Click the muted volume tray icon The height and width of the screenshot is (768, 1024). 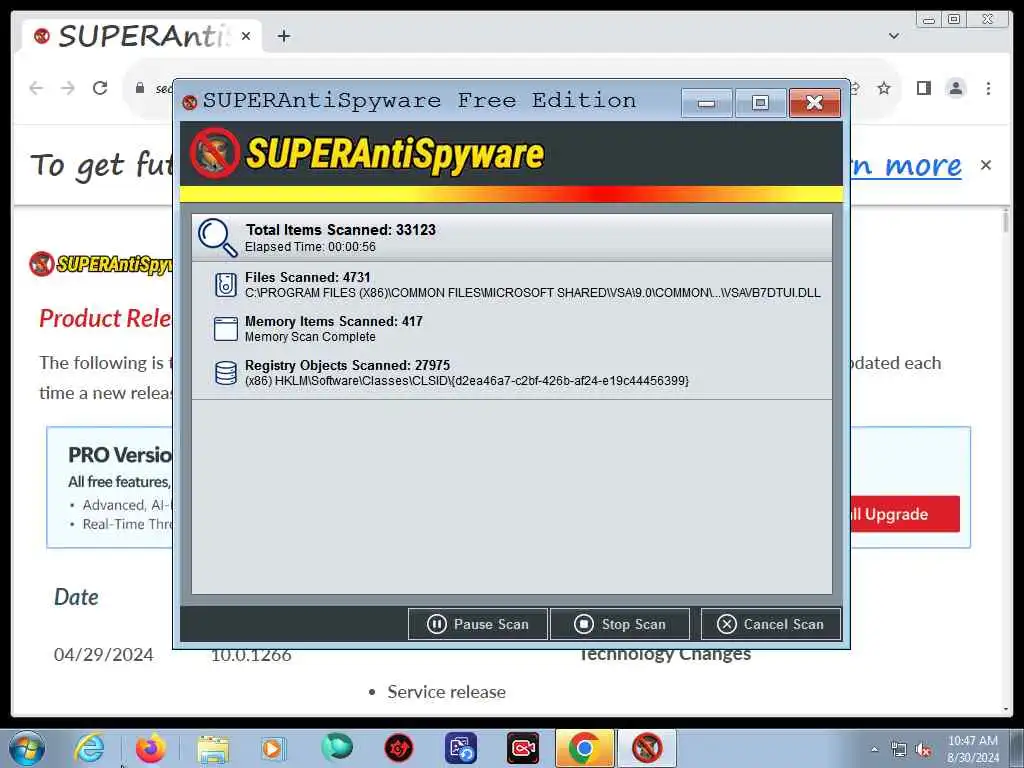pyautogui.click(x=923, y=749)
